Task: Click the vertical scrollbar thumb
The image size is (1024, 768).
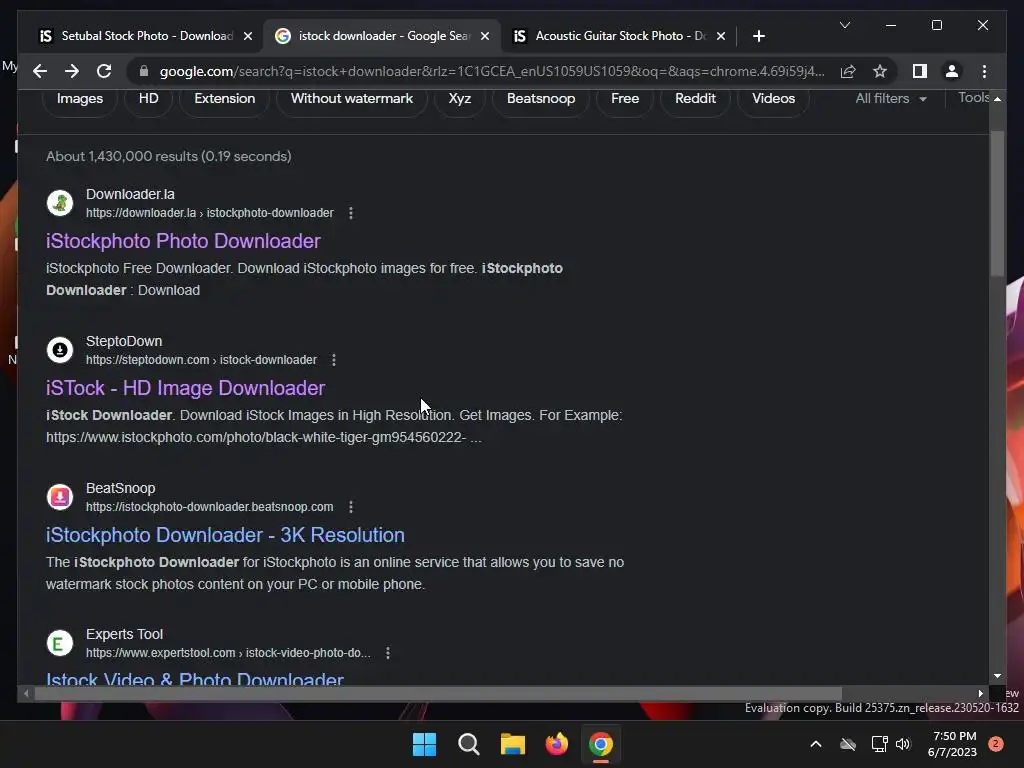Action: pos(997,203)
